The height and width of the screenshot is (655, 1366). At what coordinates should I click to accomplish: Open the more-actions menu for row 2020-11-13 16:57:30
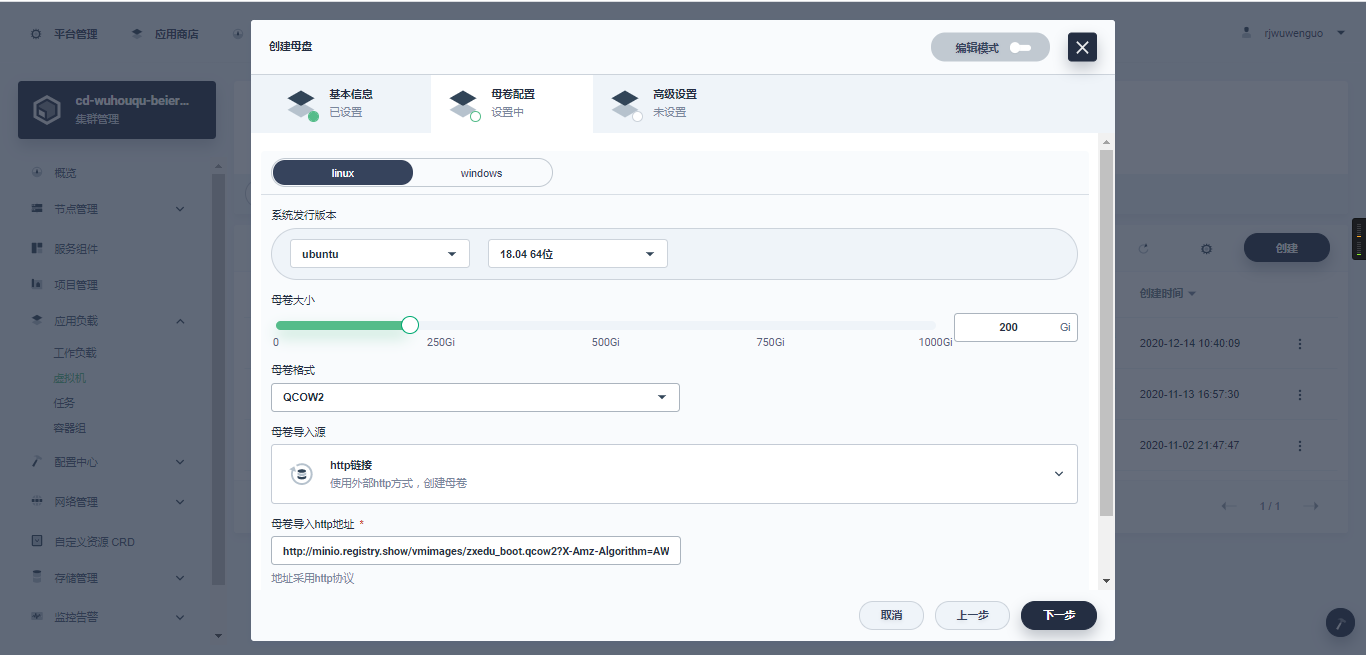[x=1300, y=395]
